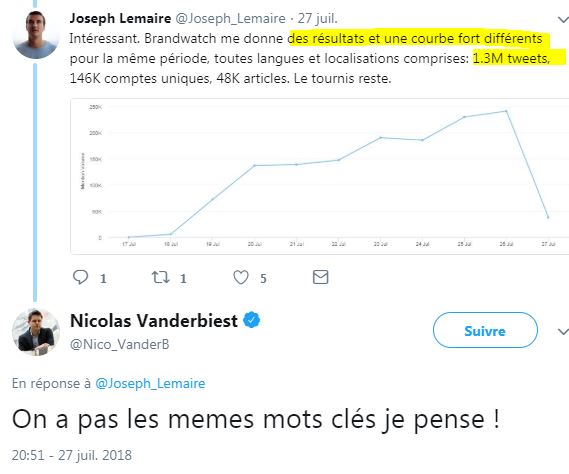Click the Nicolas Vanderbiest display name
The width and height of the screenshot is (569, 474).
(x=154, y=320)
